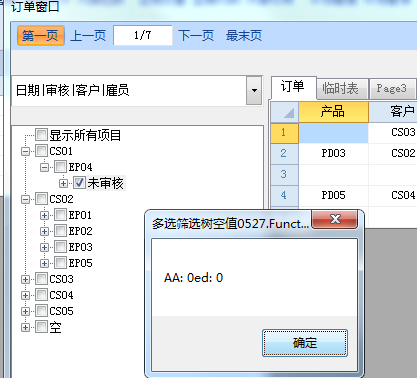Switch to the 临时表 tab
417x378 pixels.
[342, 89]
